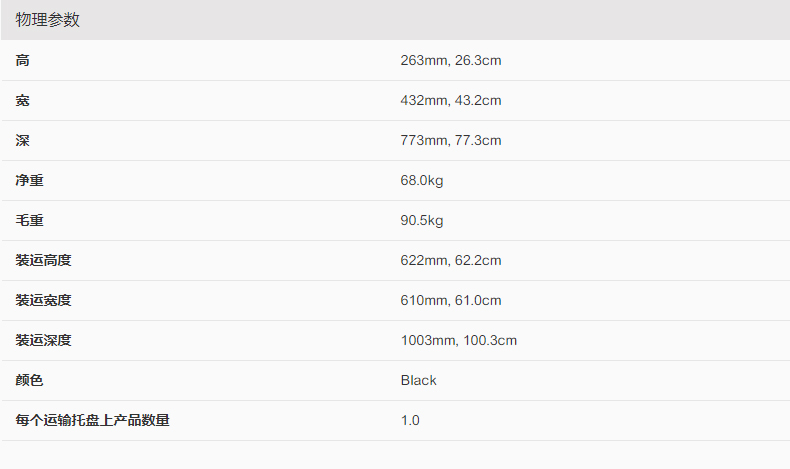Select the 宽 row label
The width and height of the screenshot is (790, 469).
click(x=23, y=101)
